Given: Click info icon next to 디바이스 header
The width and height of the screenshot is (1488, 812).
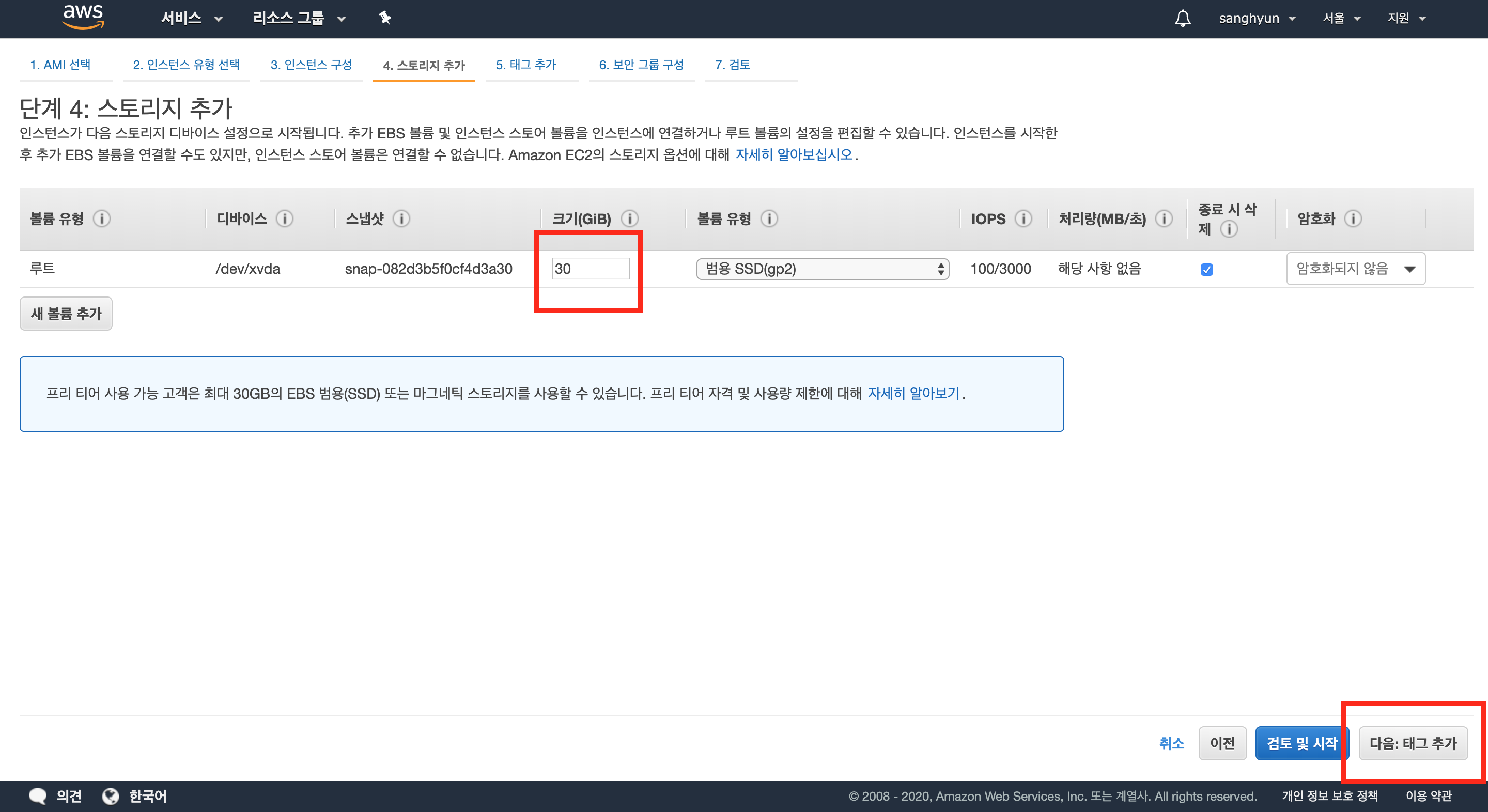Looking at the screenshot, I should [x=285, y=219].
